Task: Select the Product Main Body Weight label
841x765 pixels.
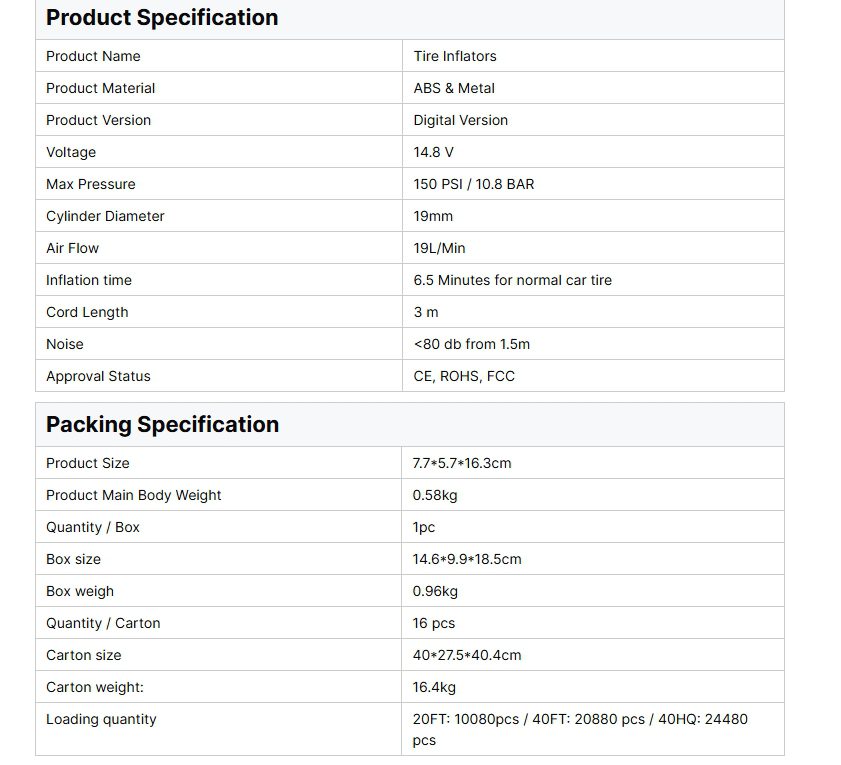Action: pos(134,495)
